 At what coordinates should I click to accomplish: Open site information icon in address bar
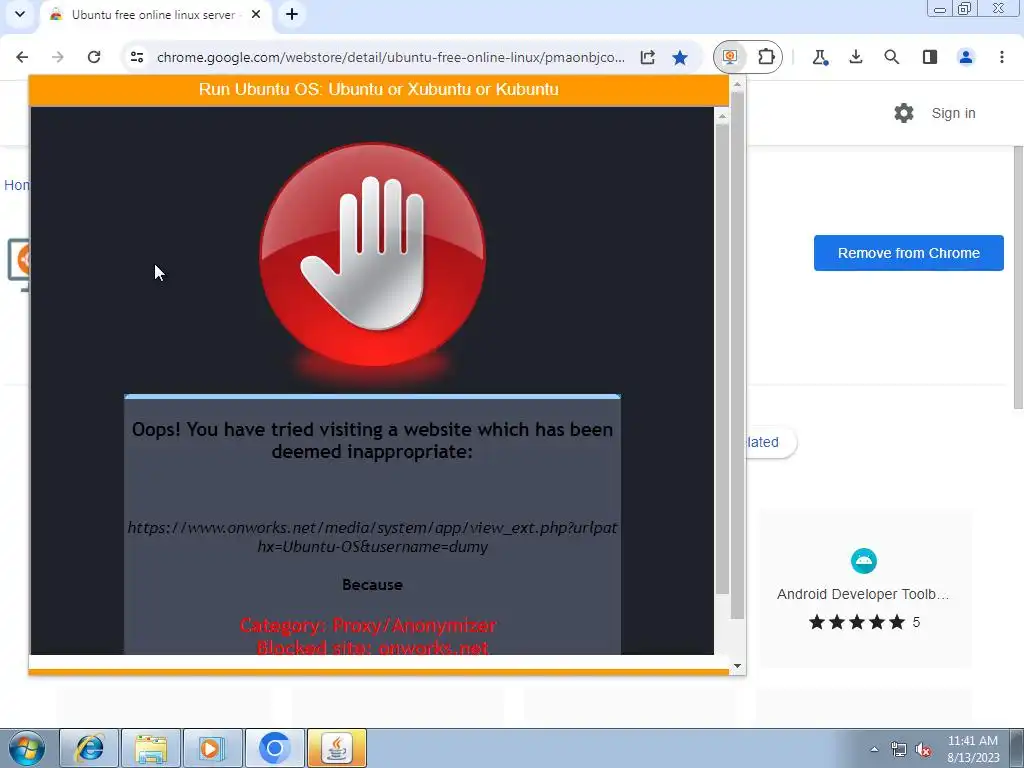[136, 57]
